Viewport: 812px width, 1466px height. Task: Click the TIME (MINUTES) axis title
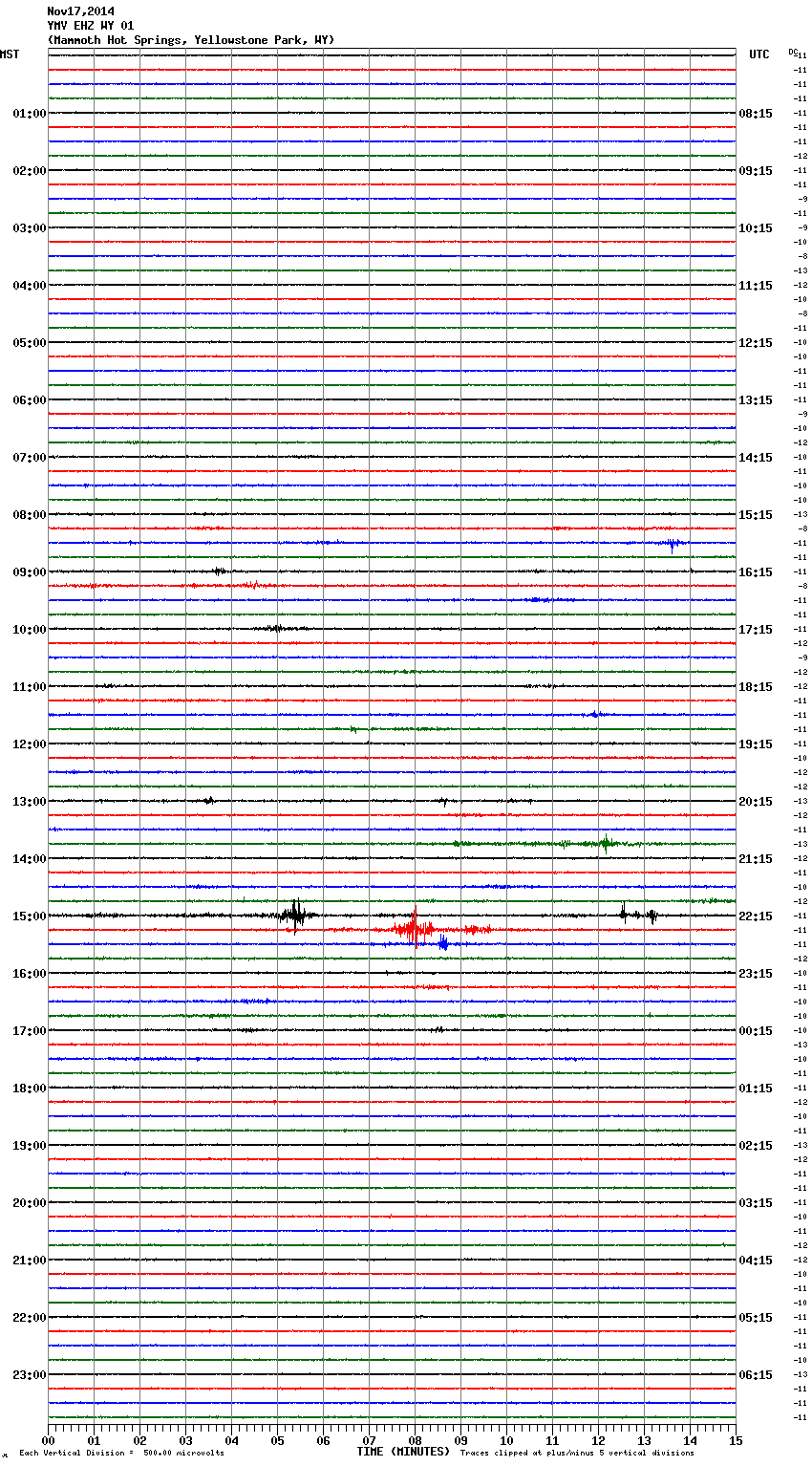(x=403, y=1452)
